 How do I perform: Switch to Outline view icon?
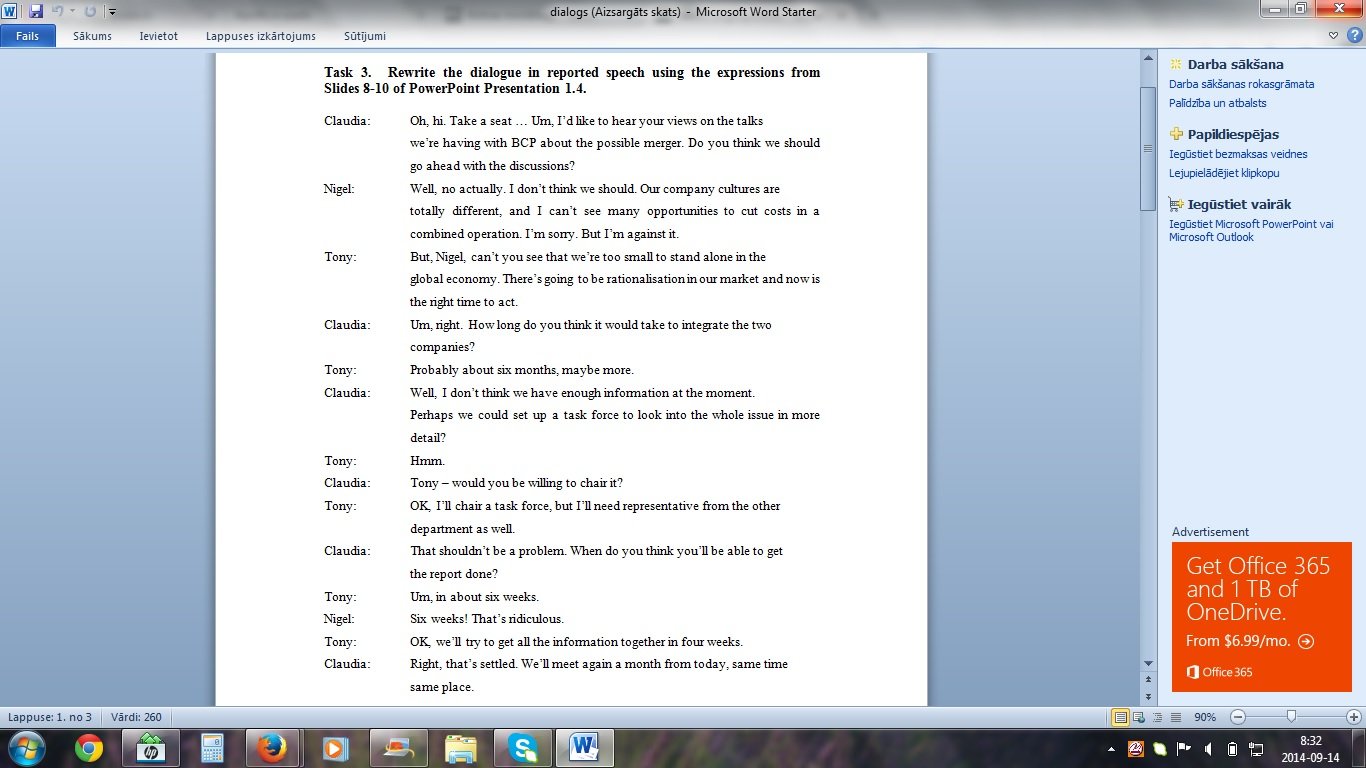click(1158, 717)
